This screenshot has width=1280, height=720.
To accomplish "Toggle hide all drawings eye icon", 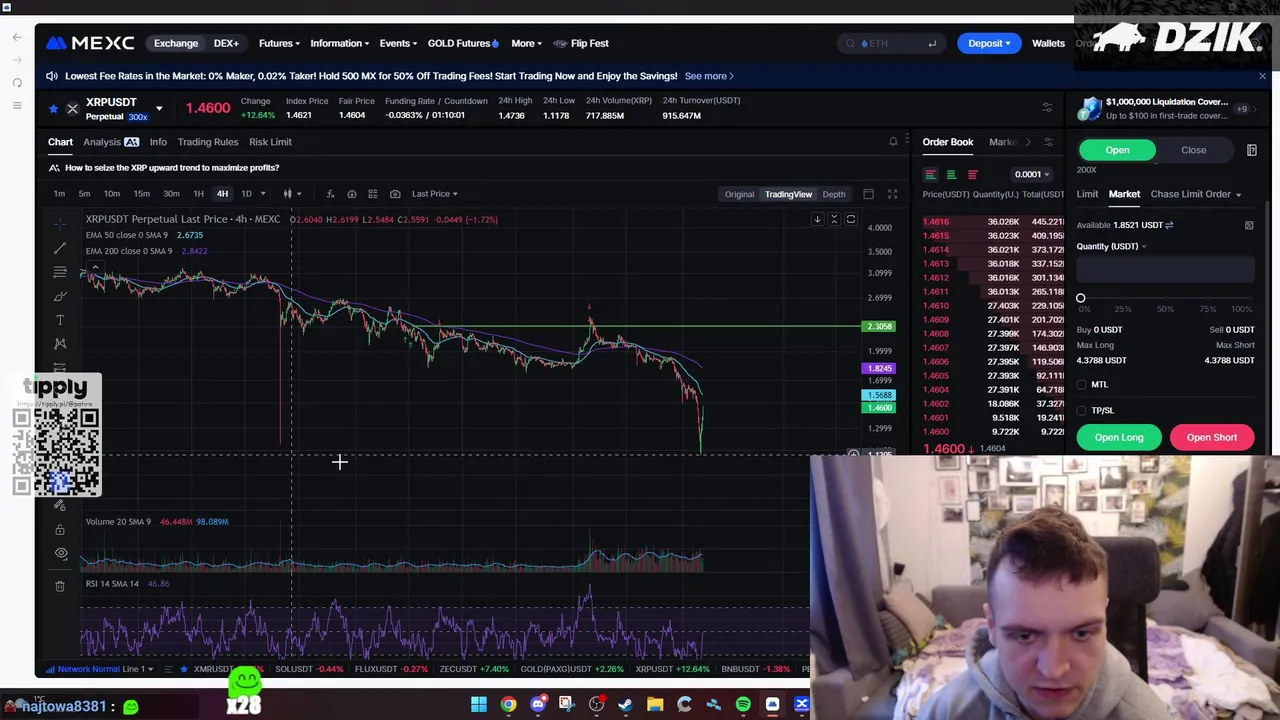I will point(61,553).
